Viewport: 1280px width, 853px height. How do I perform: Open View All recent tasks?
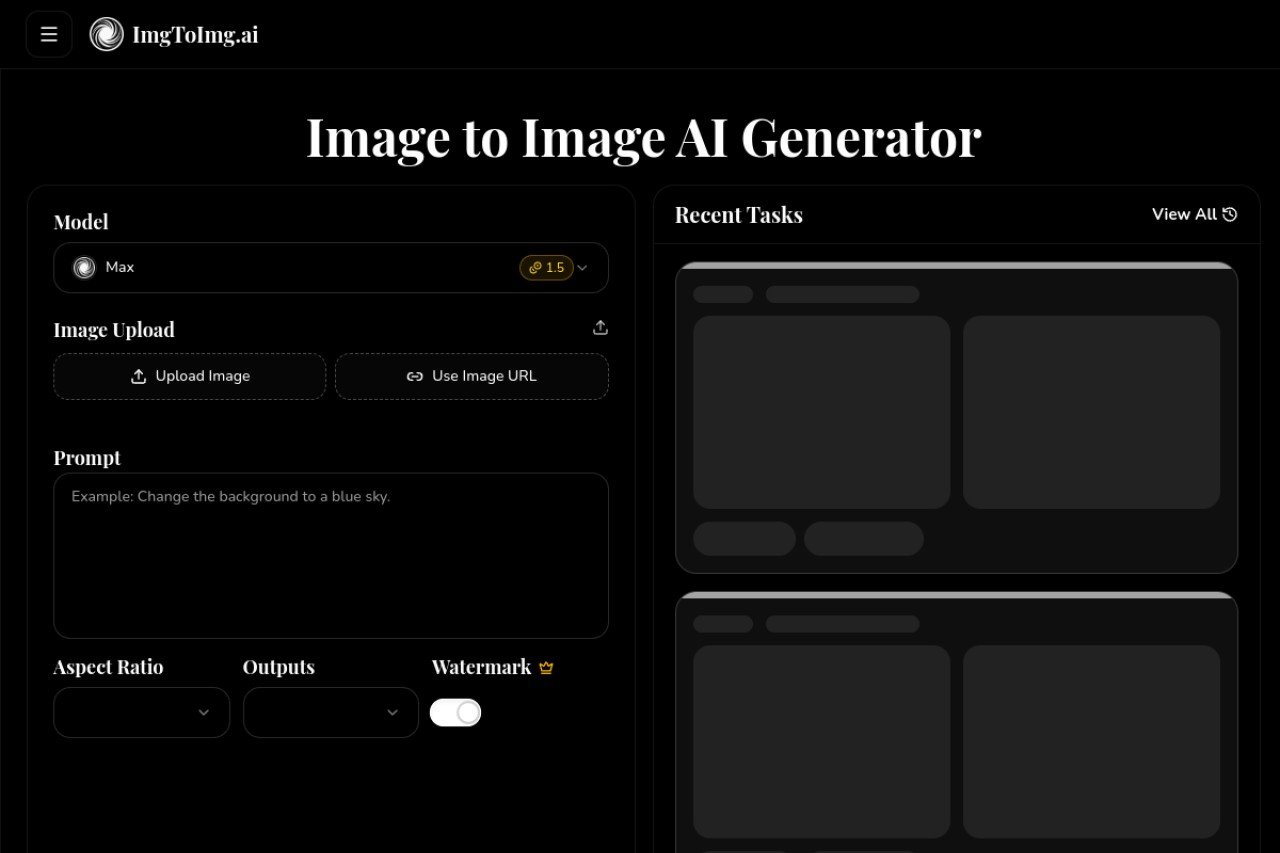tap(1195, 214)
